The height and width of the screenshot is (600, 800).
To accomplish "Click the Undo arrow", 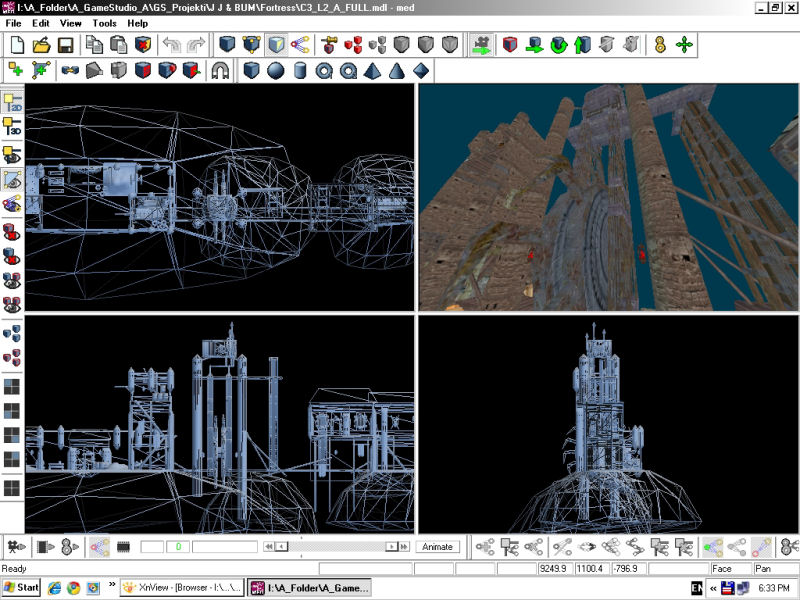I will pos(172,45).
